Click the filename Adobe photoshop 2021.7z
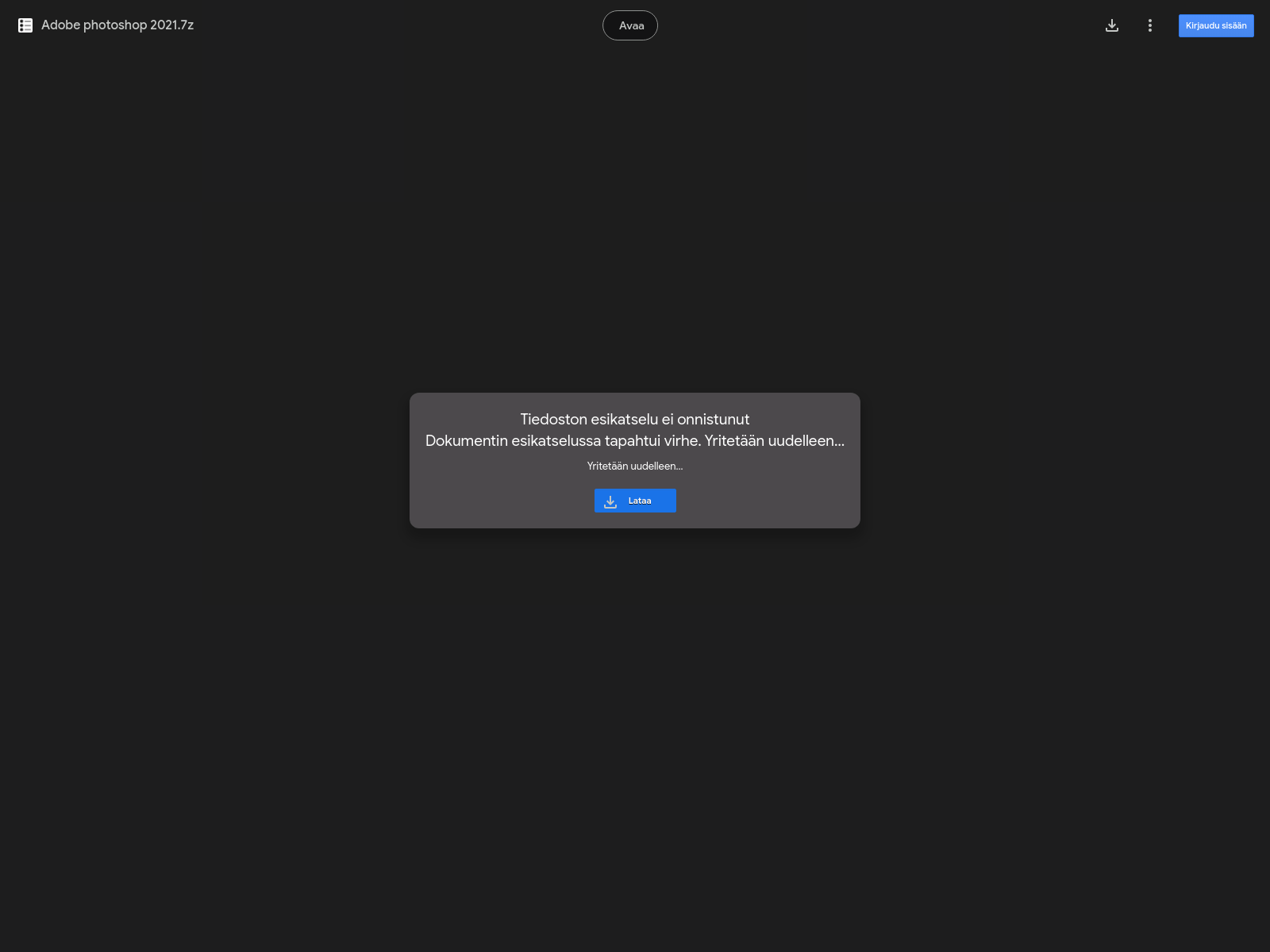Screen dimensions: 1270x952 click(117, 25)
